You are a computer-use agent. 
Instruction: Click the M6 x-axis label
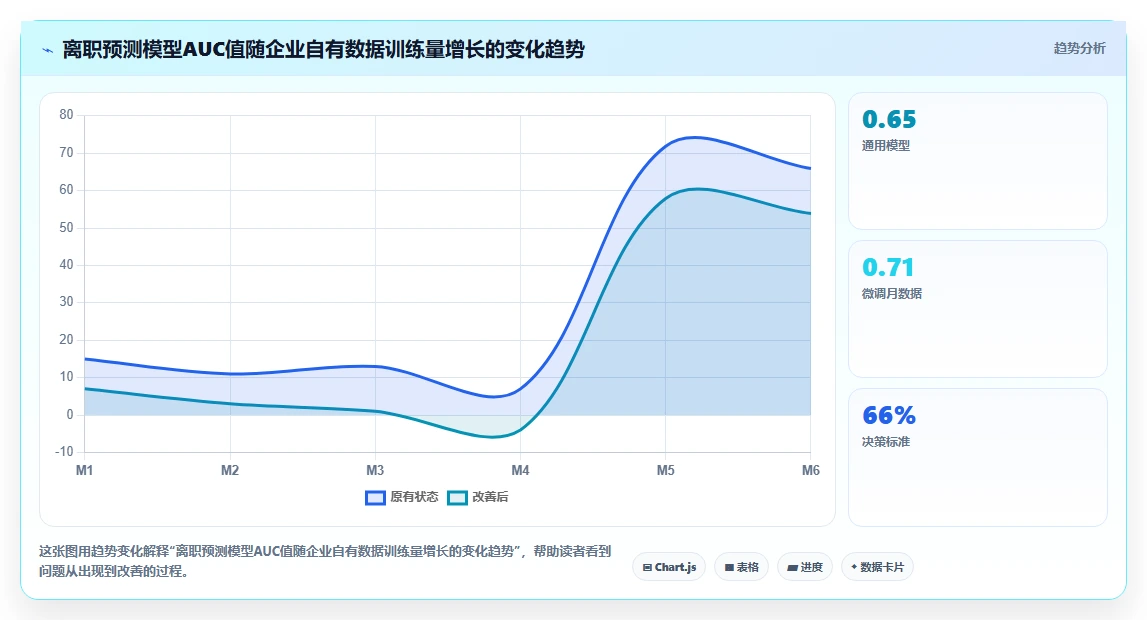pos(811,470)
